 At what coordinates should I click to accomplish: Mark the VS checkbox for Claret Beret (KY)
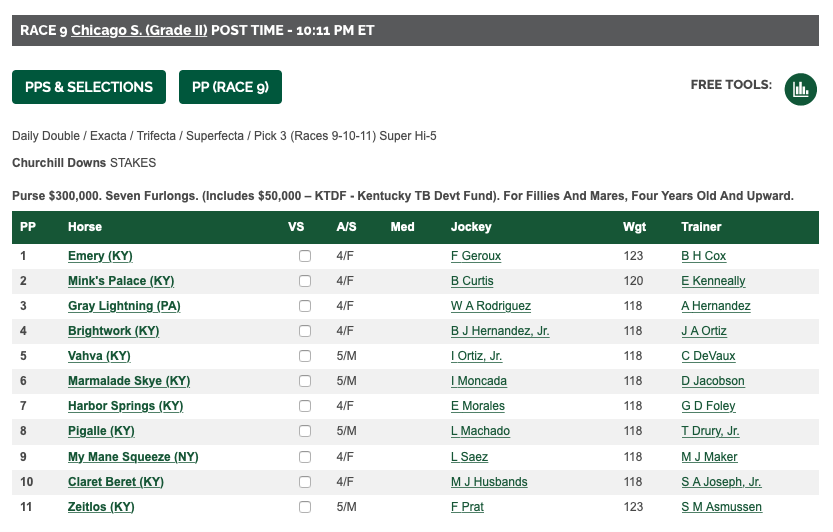coord(305,482)
